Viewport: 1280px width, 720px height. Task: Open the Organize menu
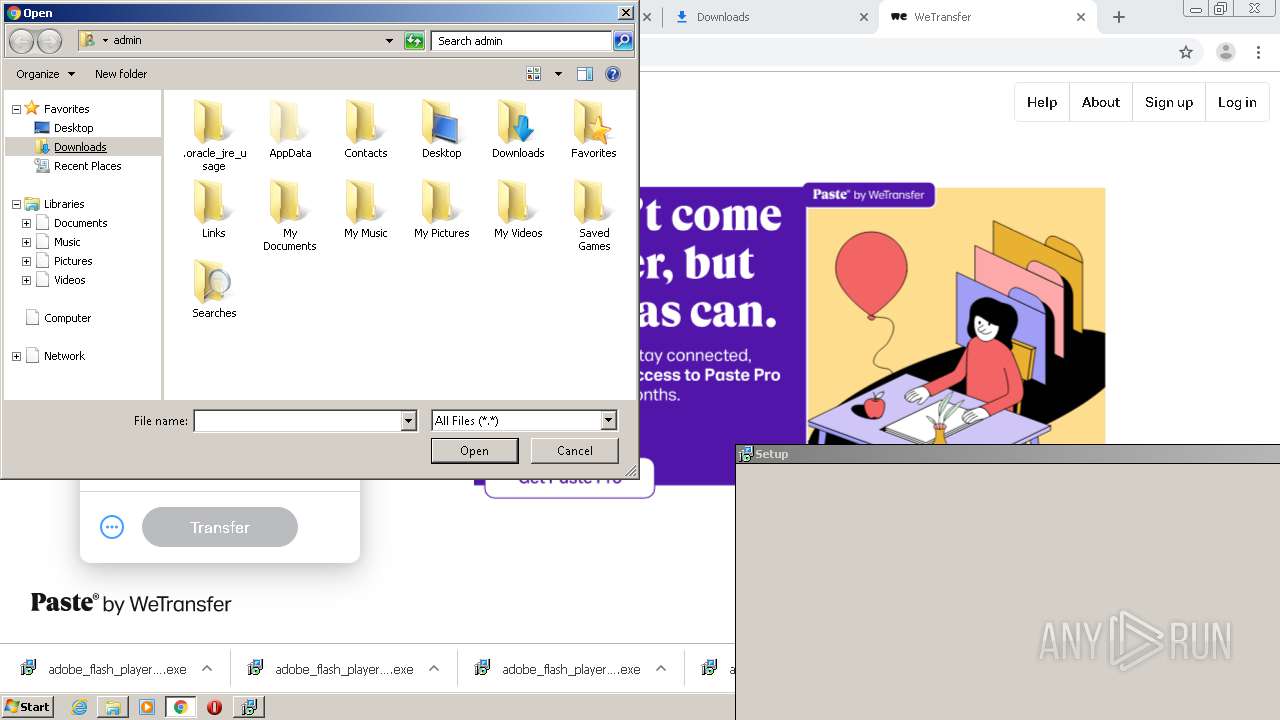click(x=45, y=74)
